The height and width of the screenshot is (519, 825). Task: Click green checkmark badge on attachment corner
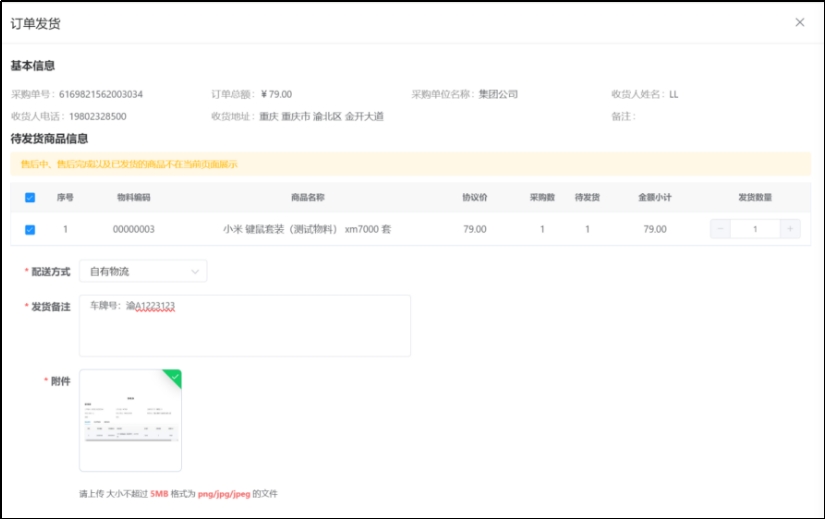pos(174,376)
